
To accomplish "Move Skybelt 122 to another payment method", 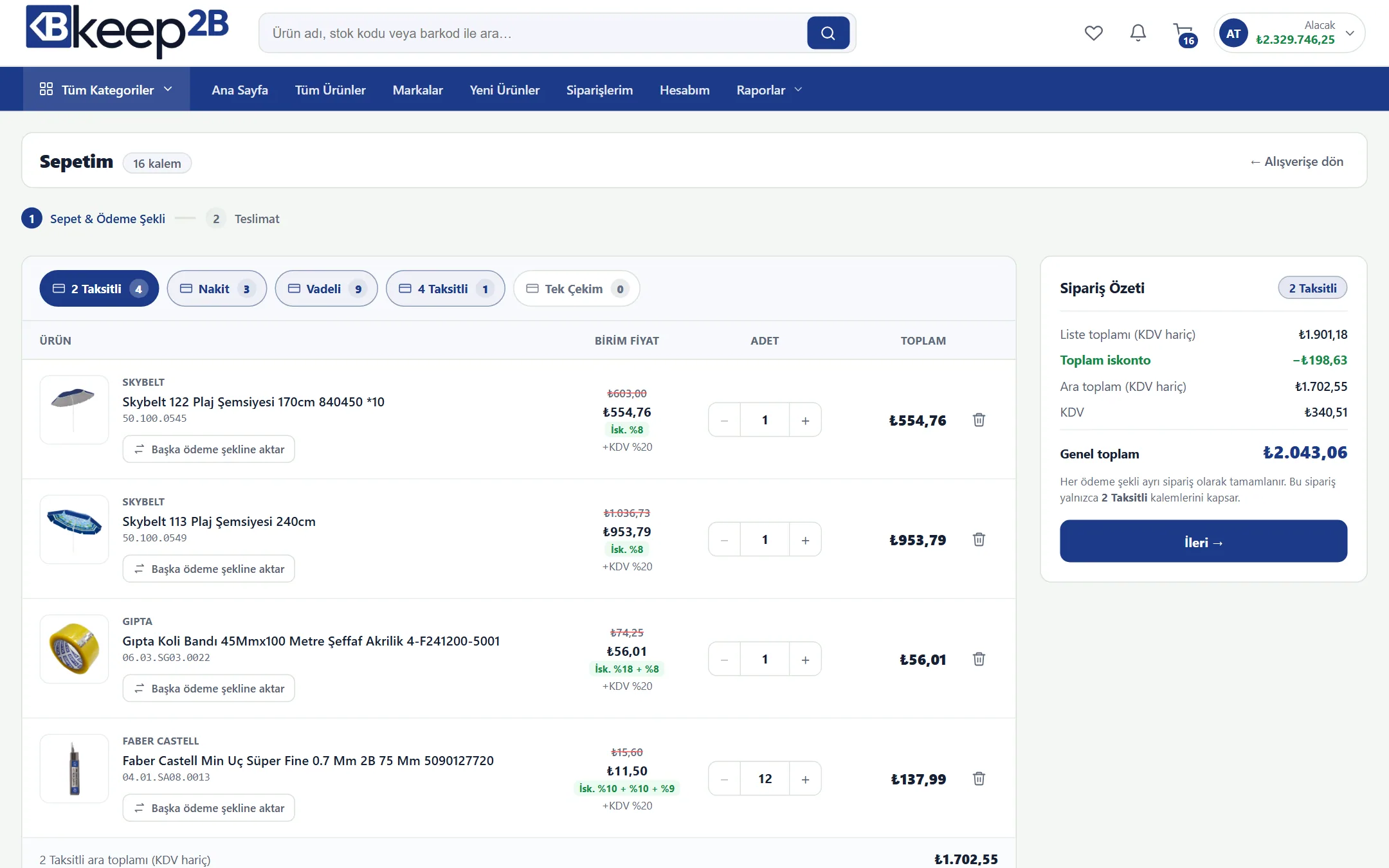I will coord(208,449).
